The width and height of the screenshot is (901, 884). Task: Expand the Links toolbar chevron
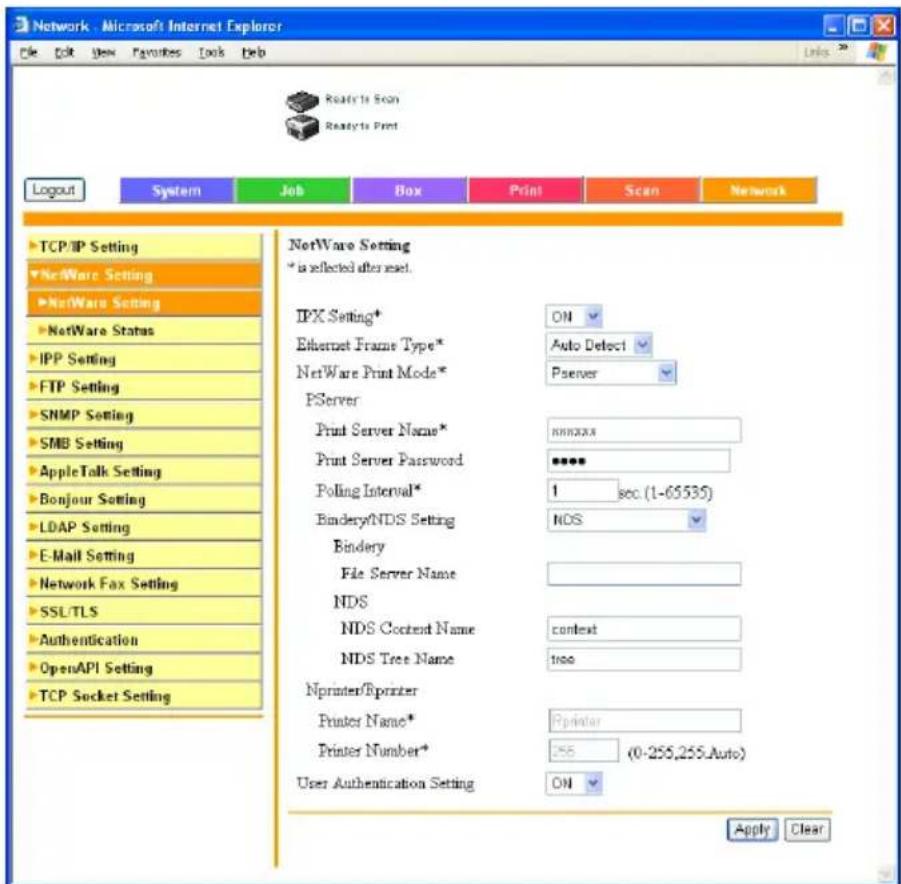(844, 48)
